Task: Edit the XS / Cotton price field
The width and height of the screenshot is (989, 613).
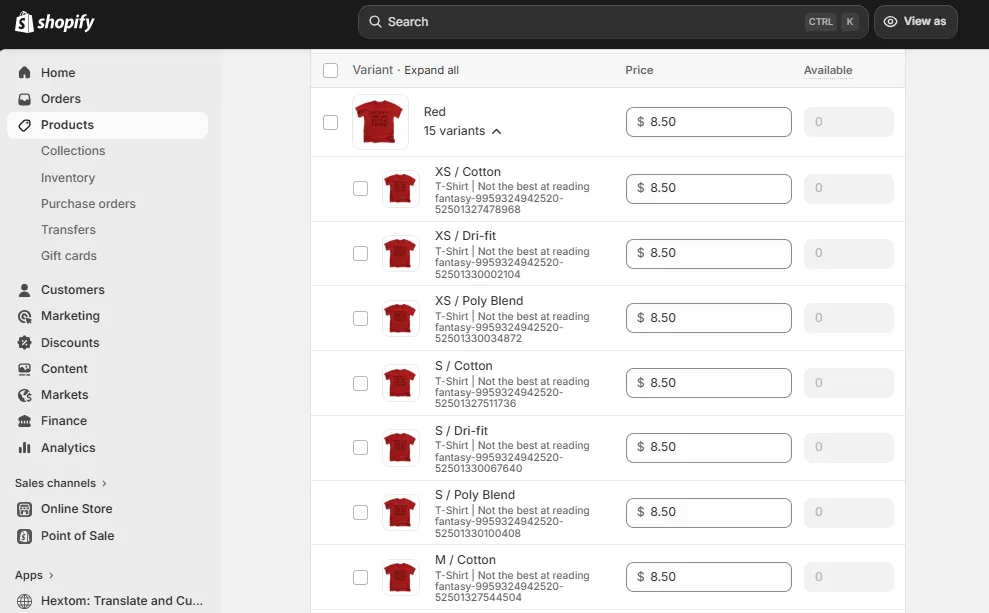Action: pyautogui.click(x=709, y=189)
